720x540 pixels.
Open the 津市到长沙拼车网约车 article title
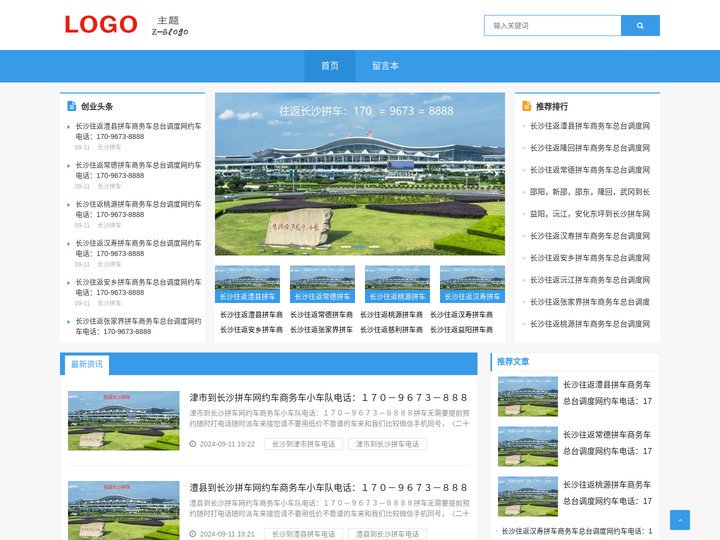click(x=329, y=397)
